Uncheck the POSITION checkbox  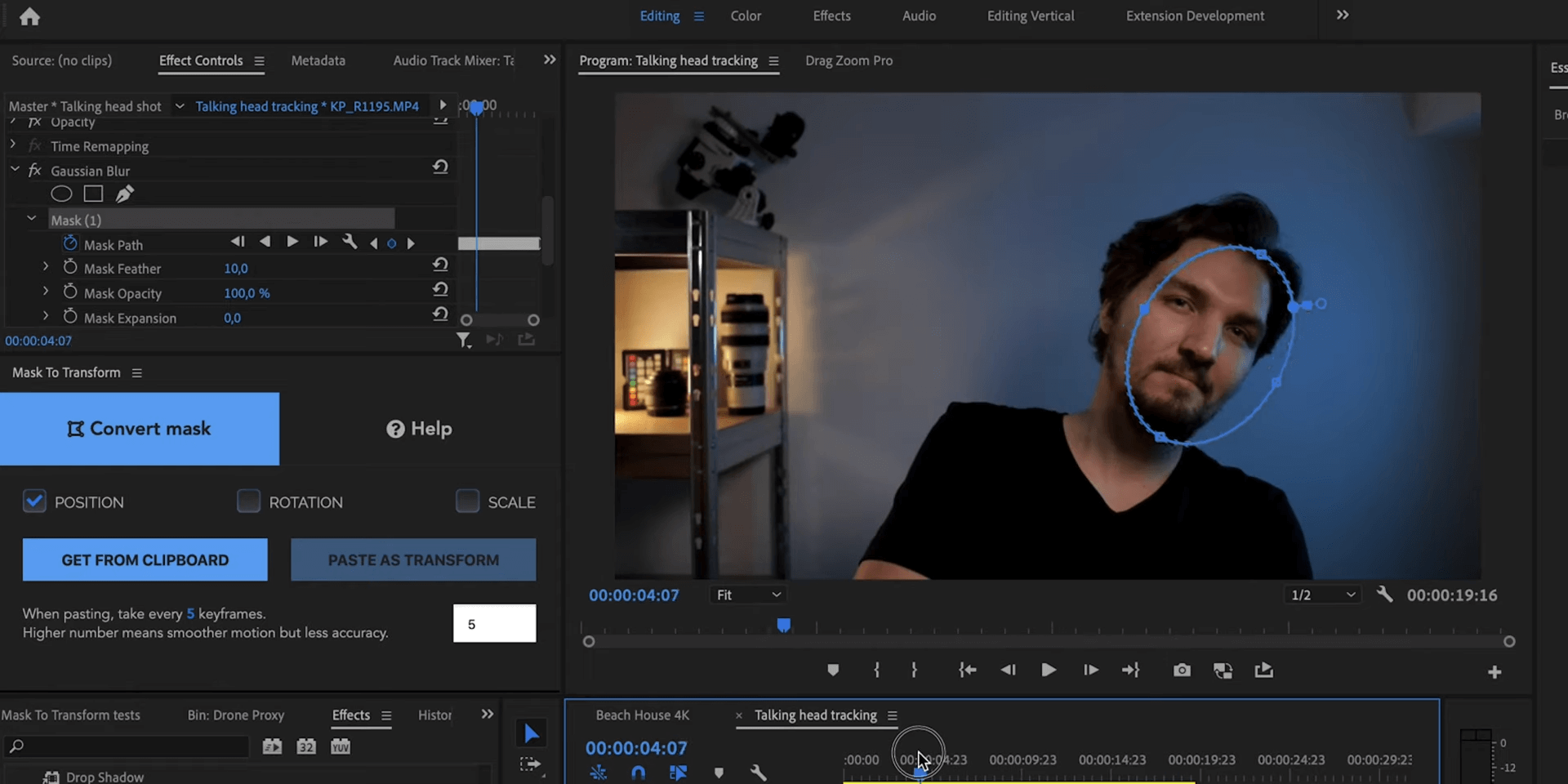pos(34,501)
